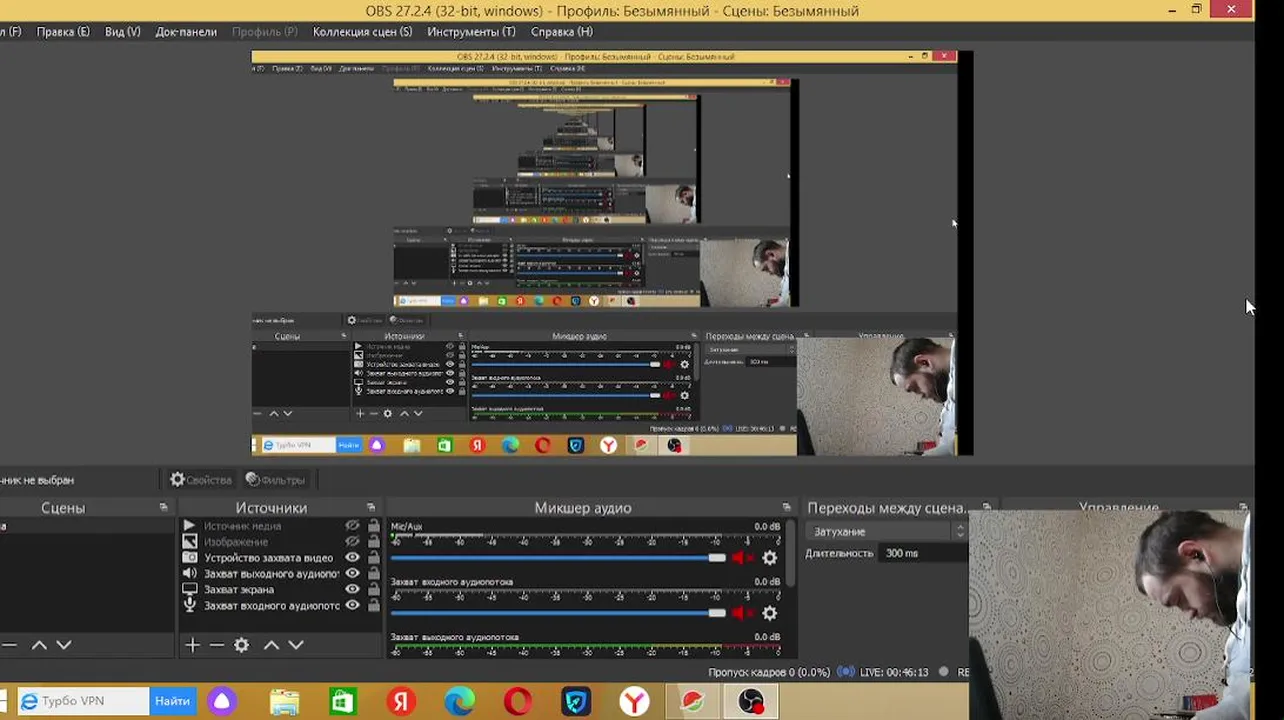The height and width of the screenshot is (720, 1284).
Task: Toggle lock on Источник медиа source
Action: coord(373,526)
